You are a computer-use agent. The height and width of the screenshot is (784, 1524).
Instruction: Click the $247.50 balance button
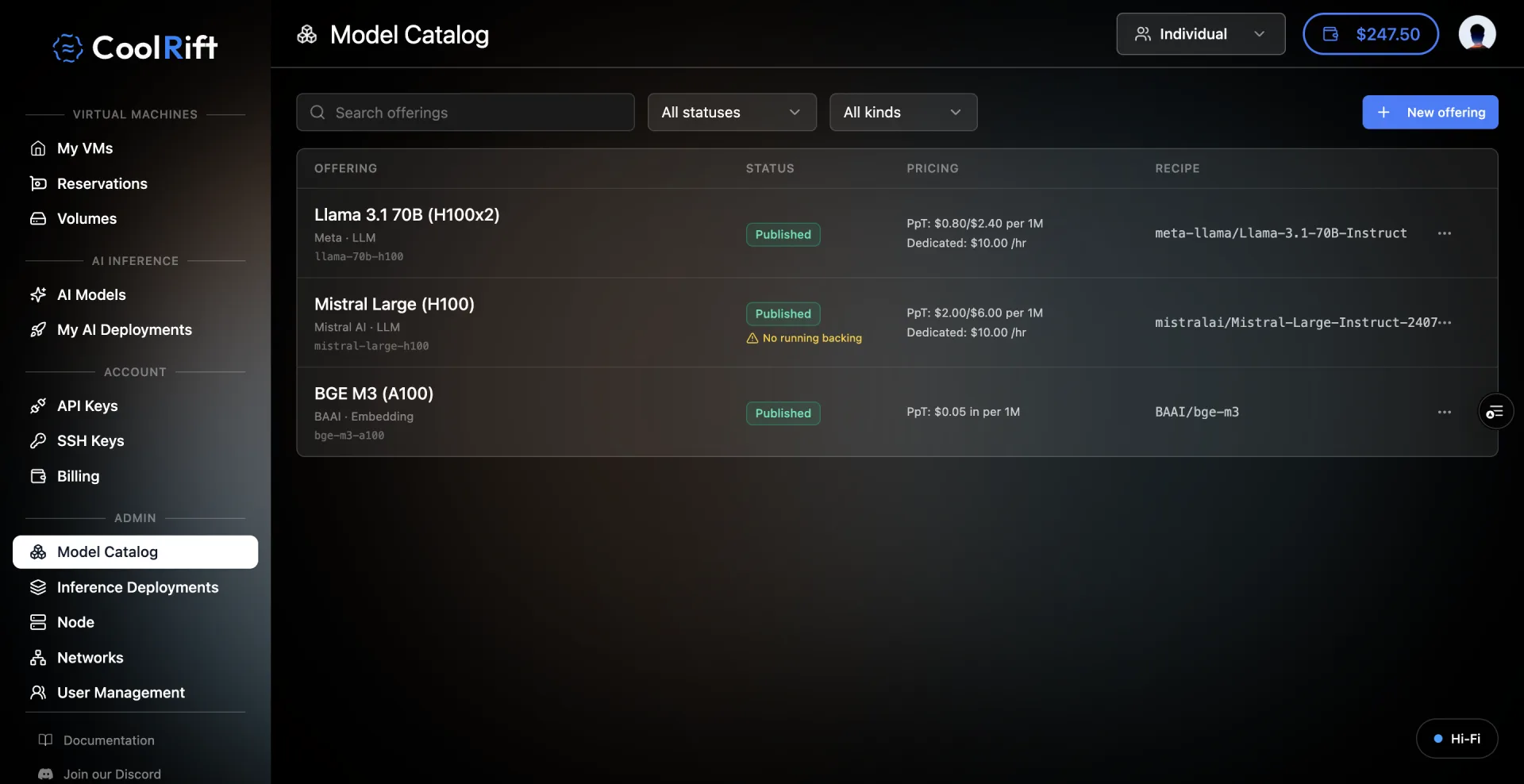tap(1370, 34)
